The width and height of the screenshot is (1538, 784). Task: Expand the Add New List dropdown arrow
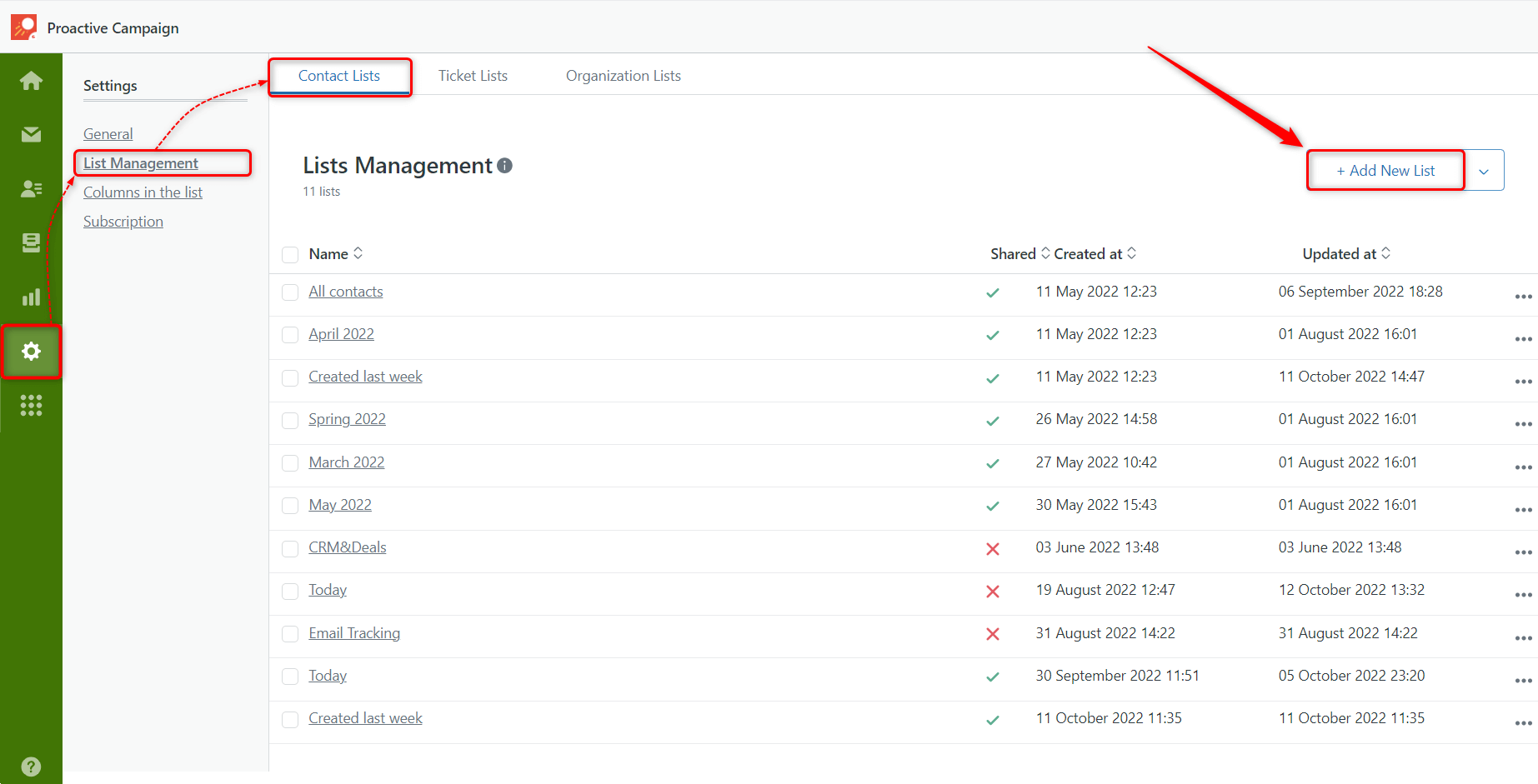pyautogui.click(x=1485, y=170)
